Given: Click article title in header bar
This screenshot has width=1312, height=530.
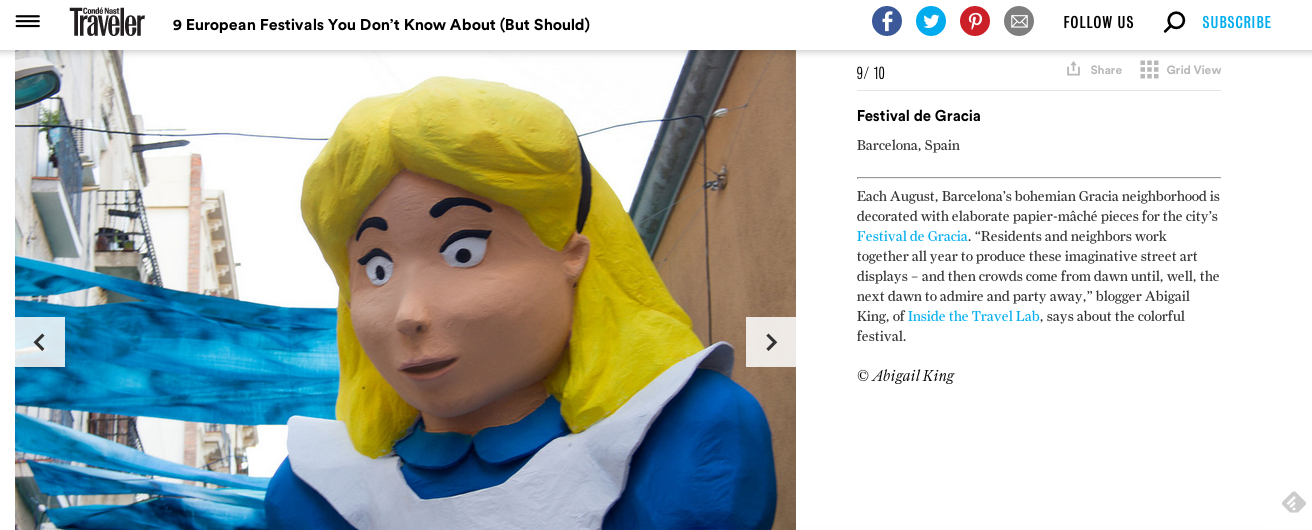Looking at the screenshot, I should (x=381, y=24).
